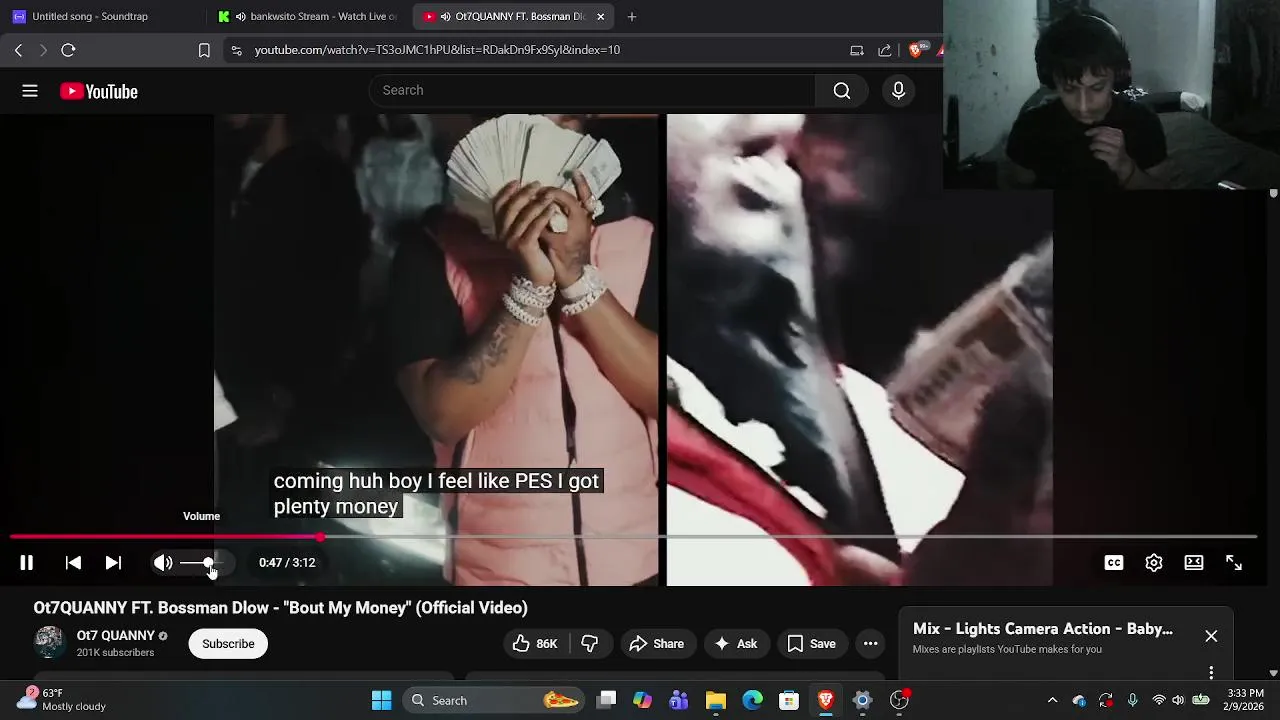Viewport: 1280px width, 720px height.
Task: Open Windows Settings gear in taskbar
Action: pos(862,700)
